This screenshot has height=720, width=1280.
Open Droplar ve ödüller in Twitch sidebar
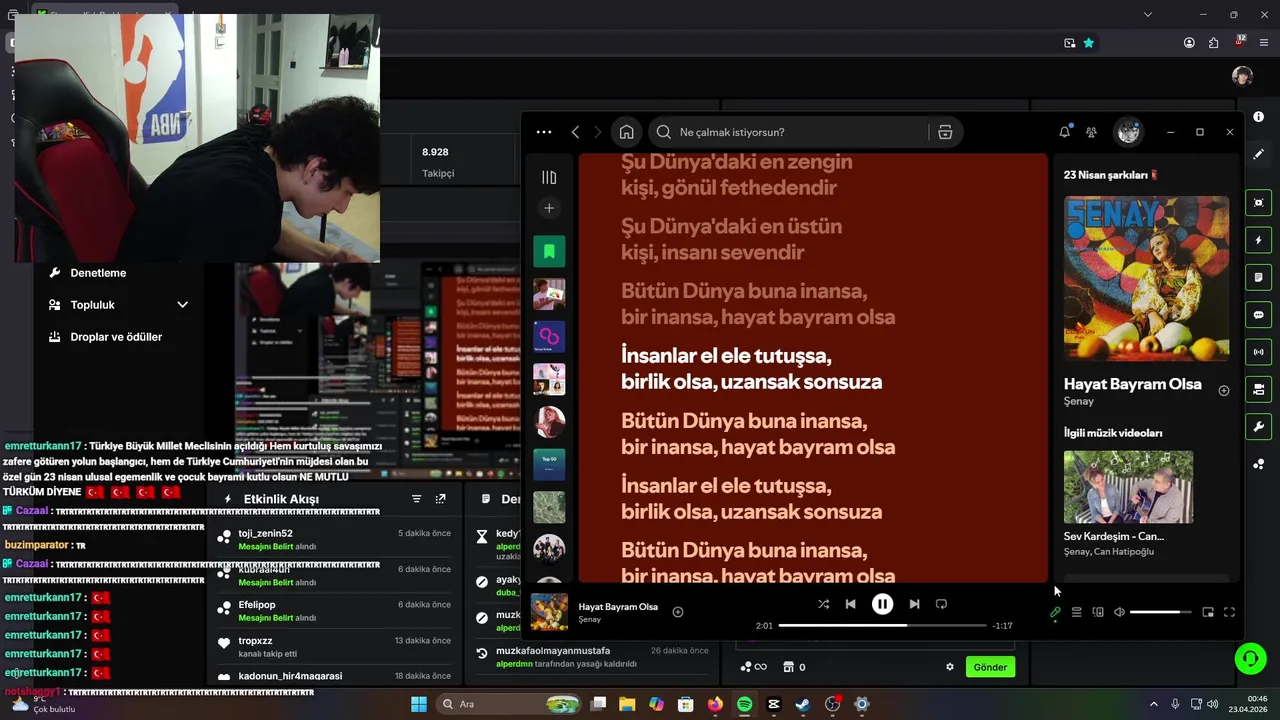point(116,337)
